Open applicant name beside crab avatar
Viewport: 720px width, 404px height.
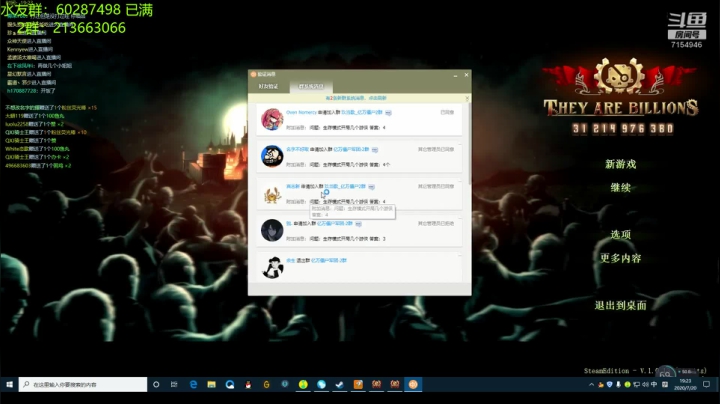(292, 187)
